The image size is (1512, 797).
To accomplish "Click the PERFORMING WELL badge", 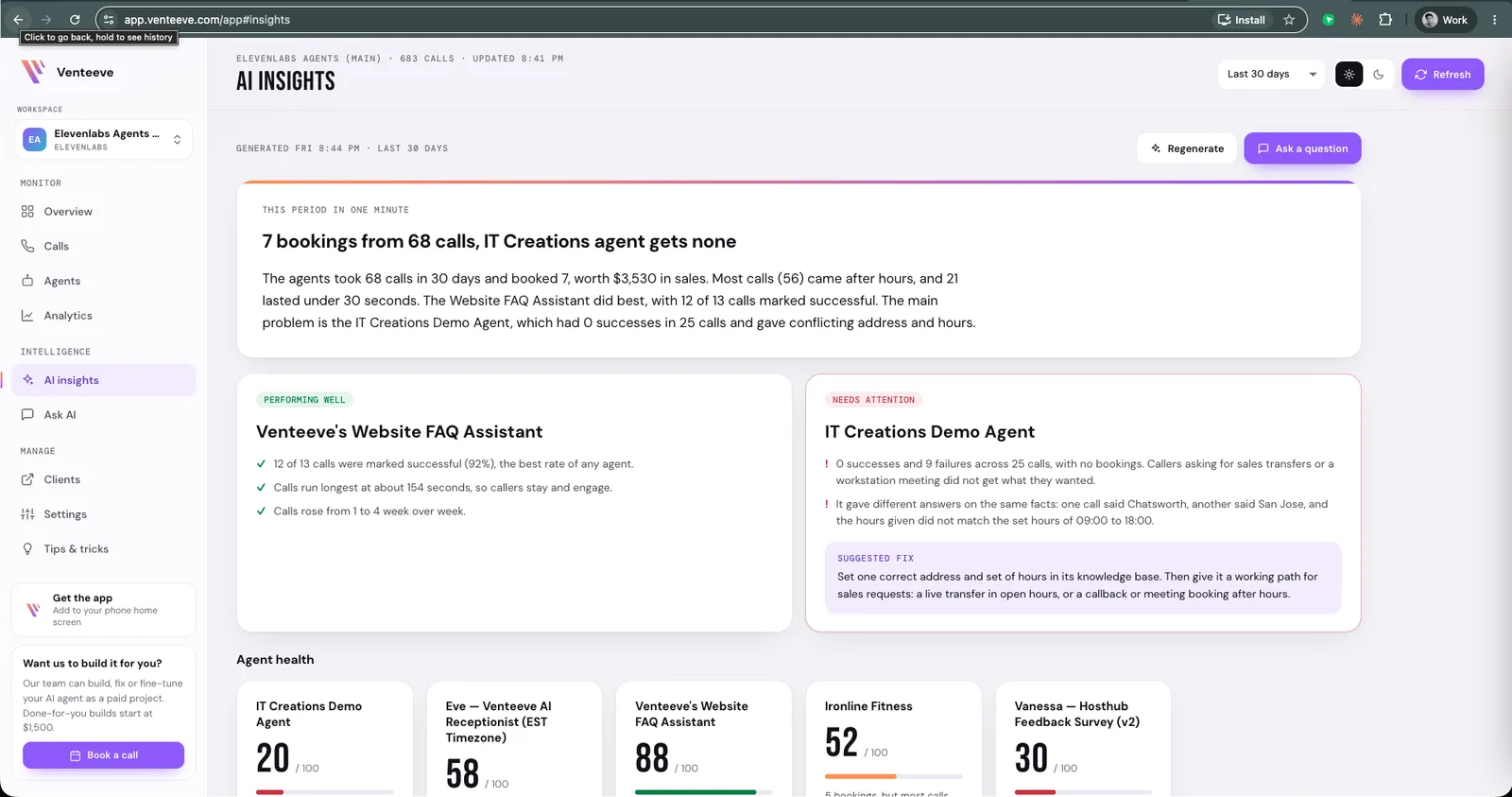I will click(304, 400).
